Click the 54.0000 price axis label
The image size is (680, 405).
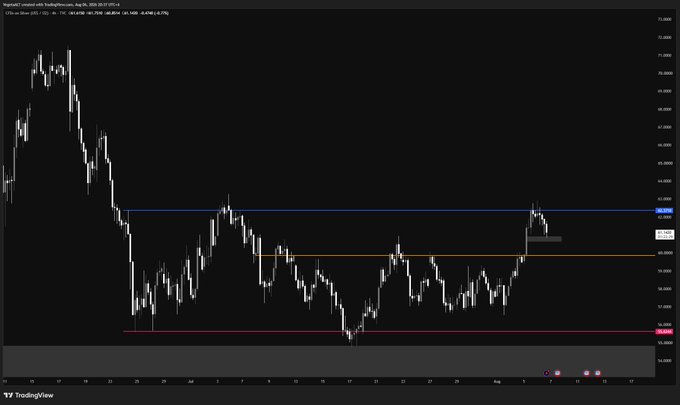click(x=665, y=360)
